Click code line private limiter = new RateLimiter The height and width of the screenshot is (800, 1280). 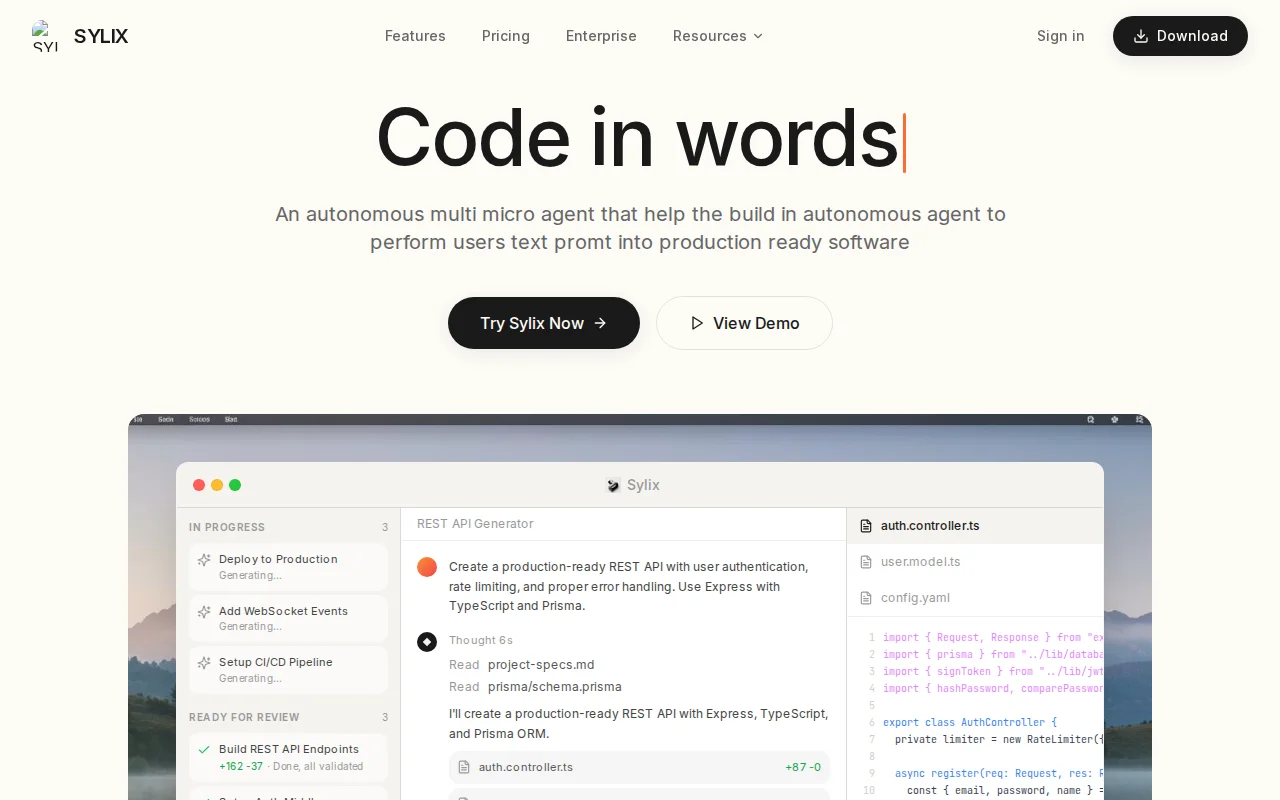click(999, 739)
